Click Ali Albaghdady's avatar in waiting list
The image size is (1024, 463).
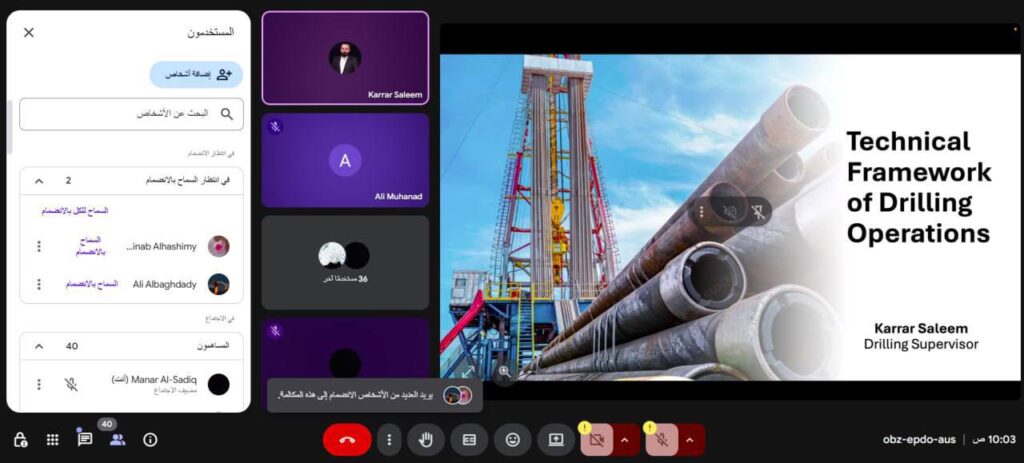(219, 284)
